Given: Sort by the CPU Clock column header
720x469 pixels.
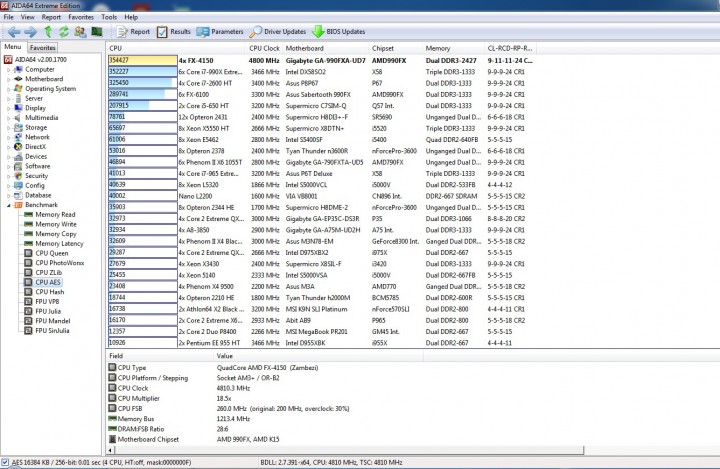Looking at the screenshot, I should (x=264, y=48).
